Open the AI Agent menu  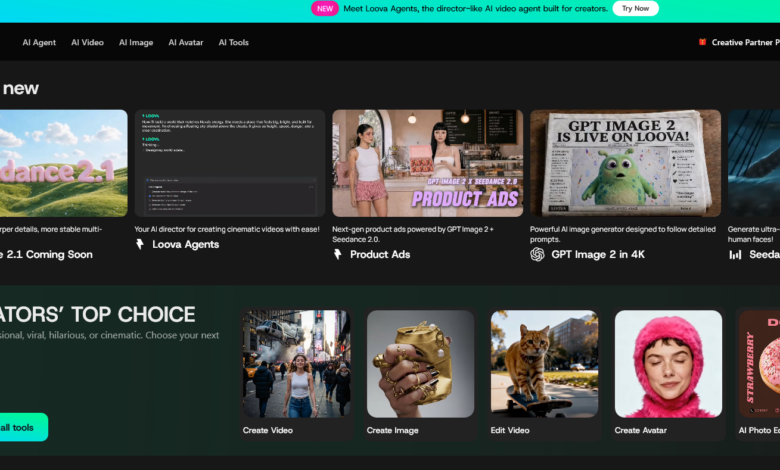[39, 43]
